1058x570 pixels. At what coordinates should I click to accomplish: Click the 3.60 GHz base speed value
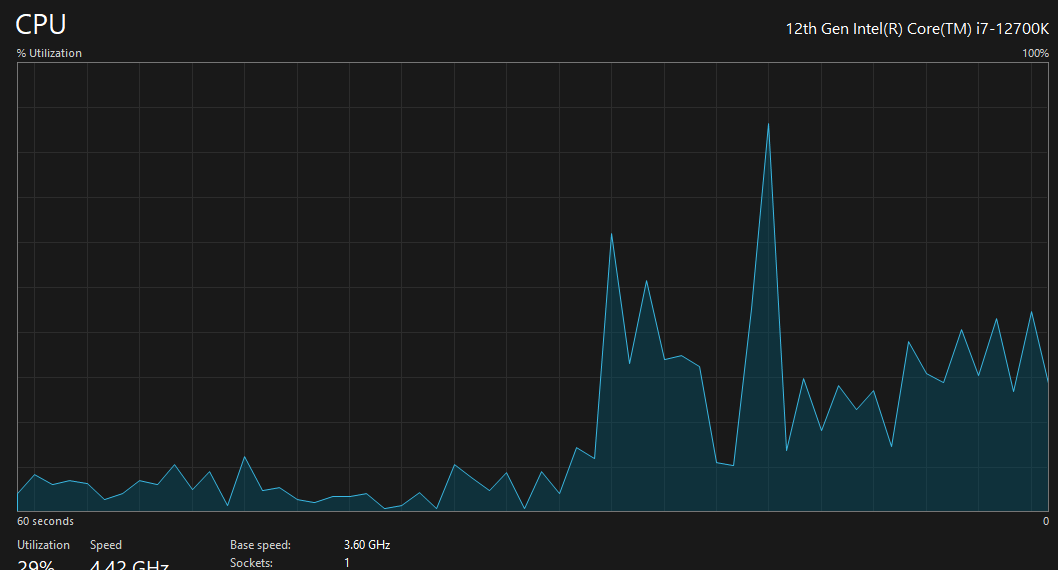pyautogui.click(x=367, y=545)
